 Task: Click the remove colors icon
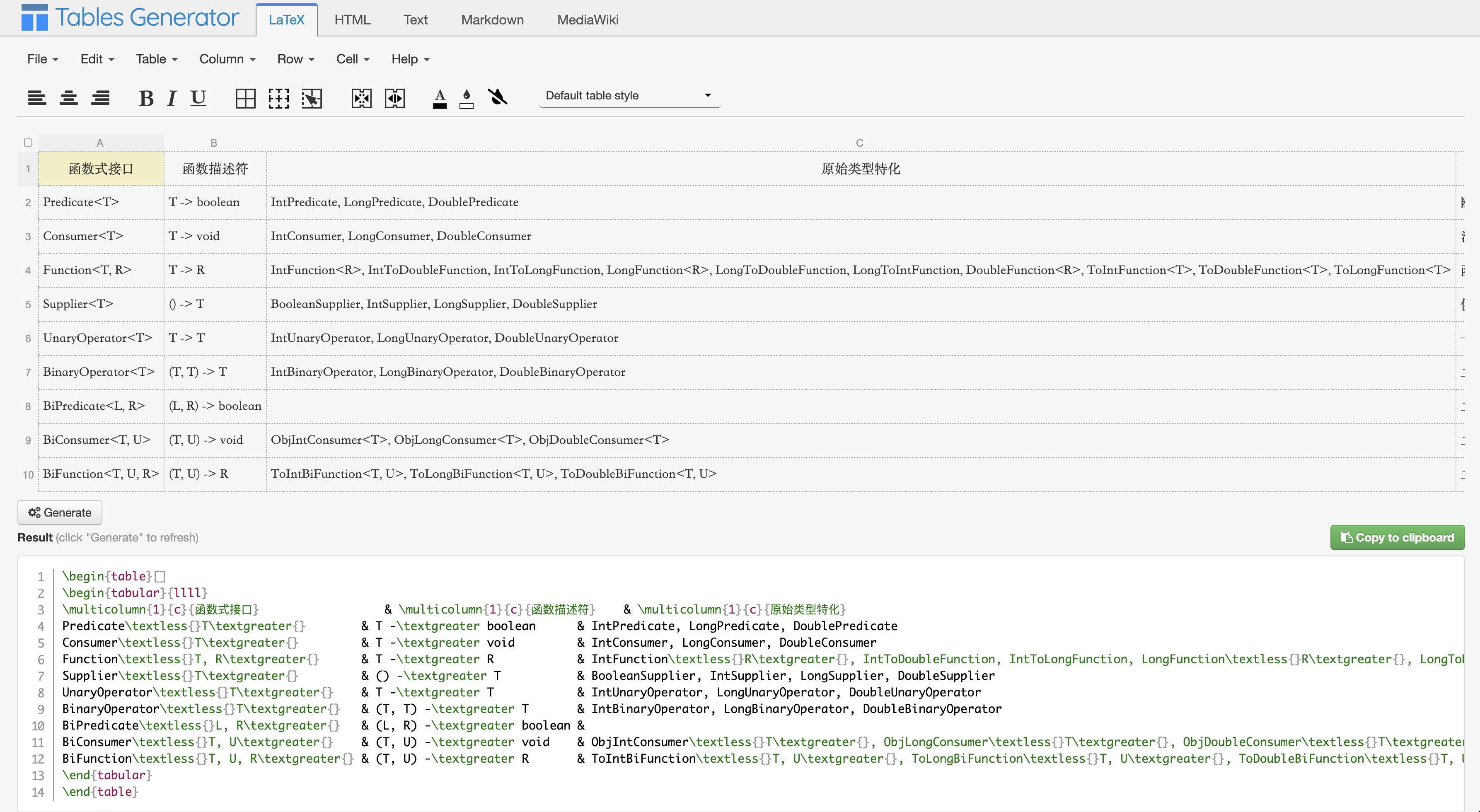(x=498, y=97)
